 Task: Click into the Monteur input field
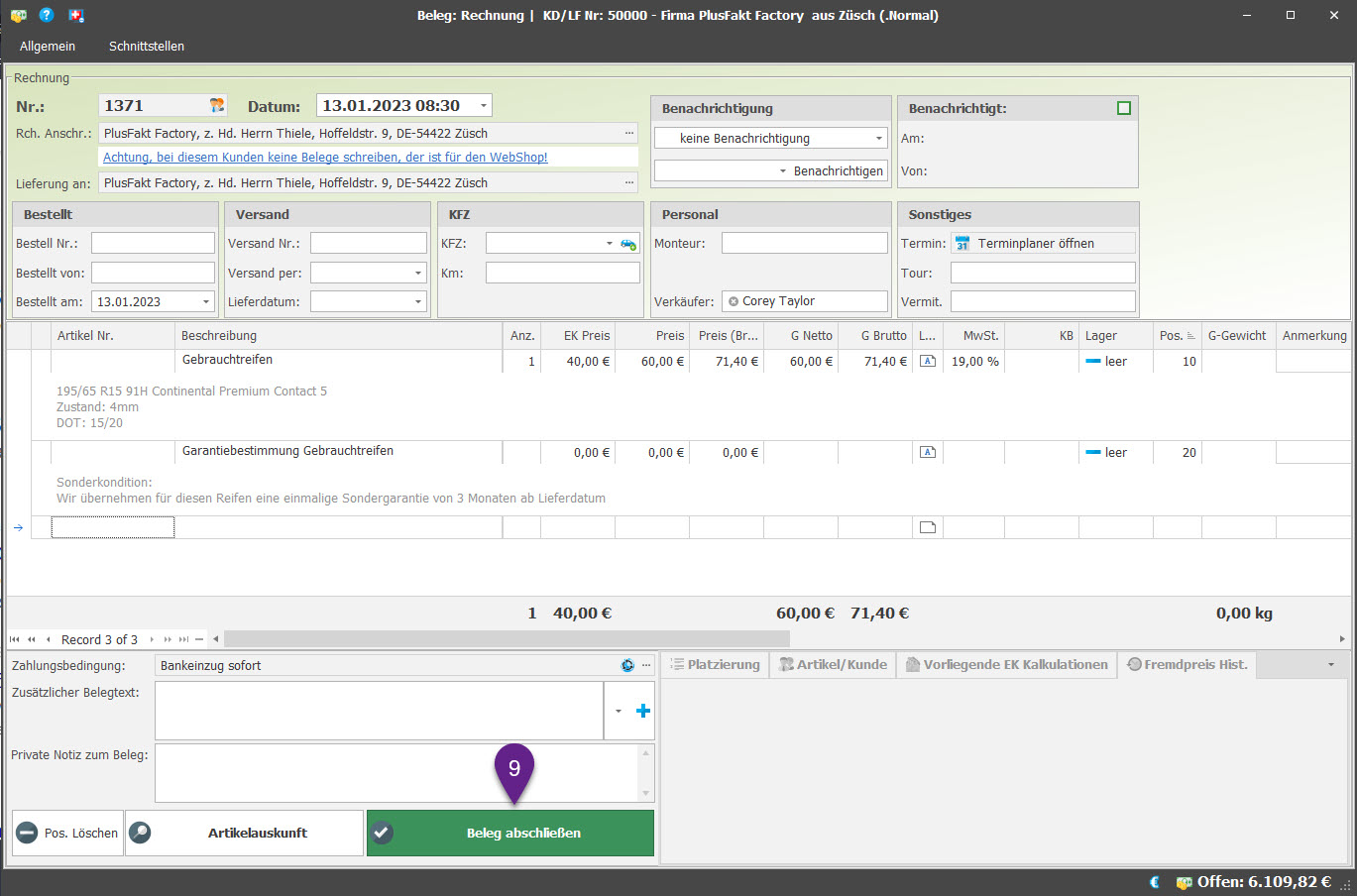(x=805, y=243)
